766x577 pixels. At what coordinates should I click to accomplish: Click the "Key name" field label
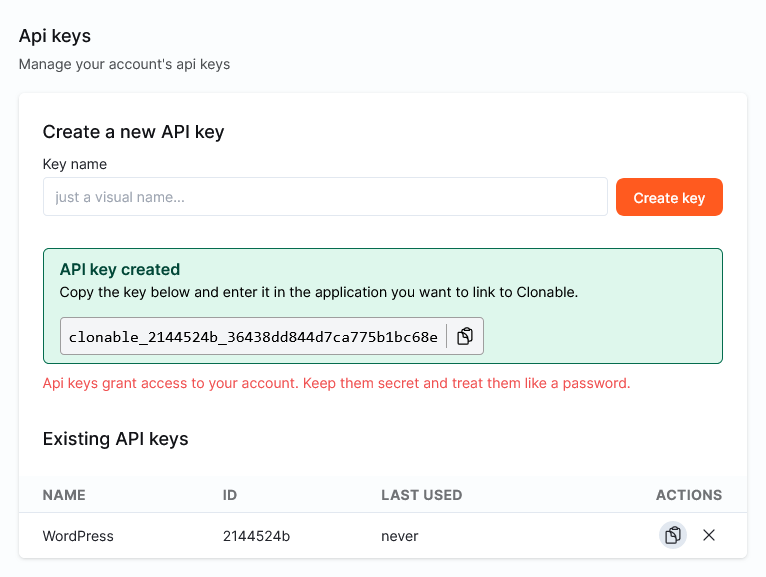[75, 164]
